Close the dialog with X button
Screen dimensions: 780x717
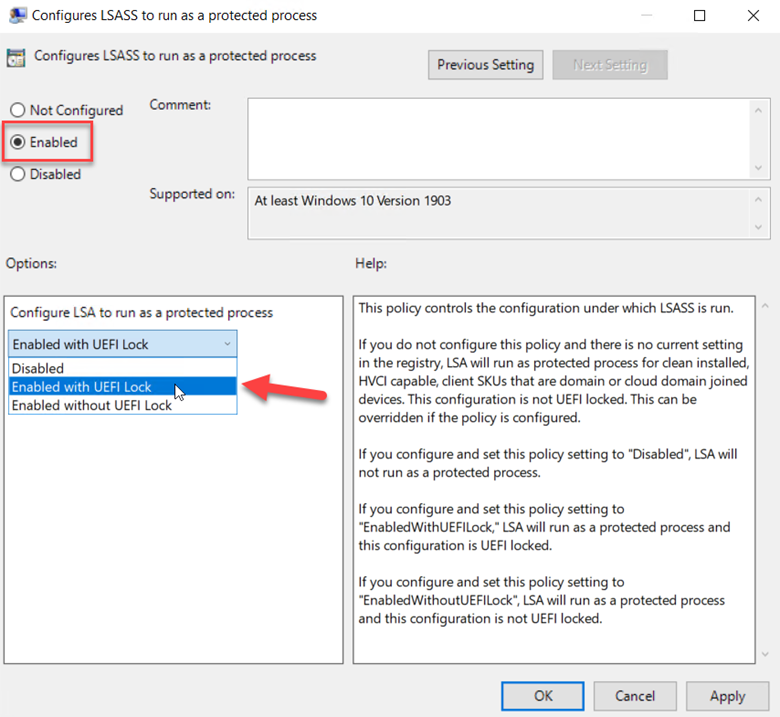coord(753,15)
